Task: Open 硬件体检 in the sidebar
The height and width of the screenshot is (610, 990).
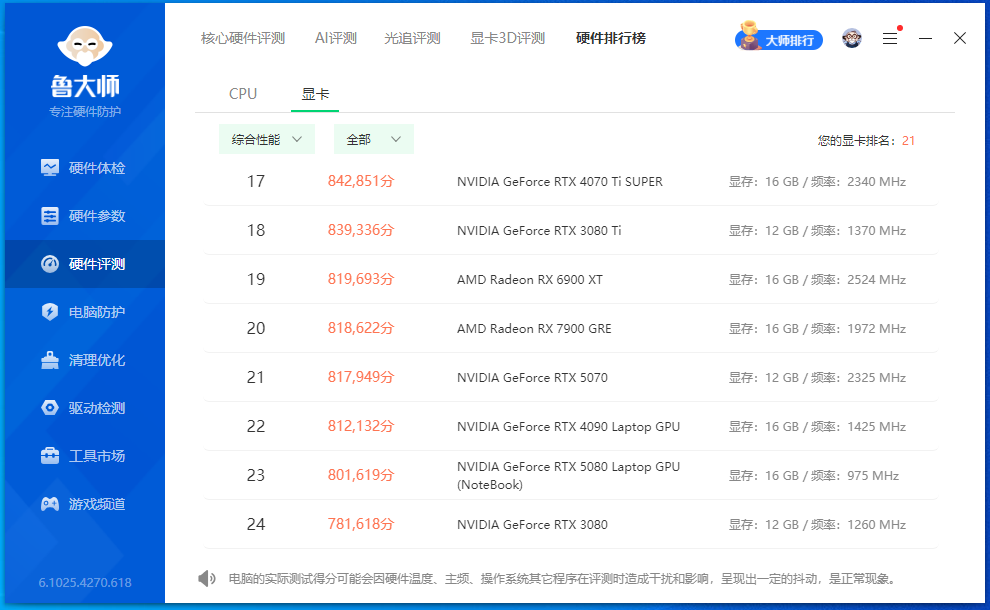Action: (x=85, y=168)
